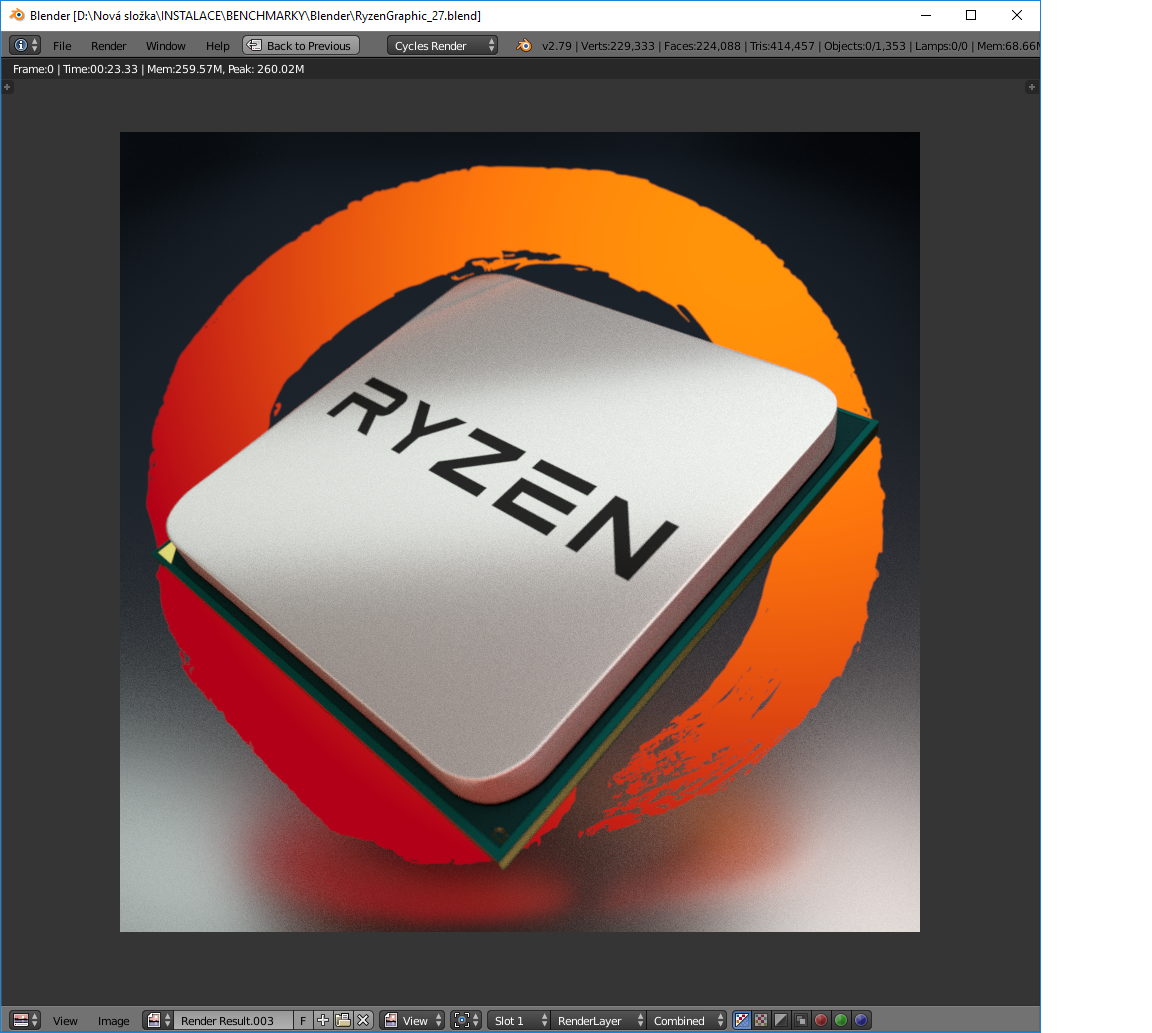Open the RenderLayer dropdown
The height and width of the screenshot is (1033, 1152).
[x=597, y=1020]
